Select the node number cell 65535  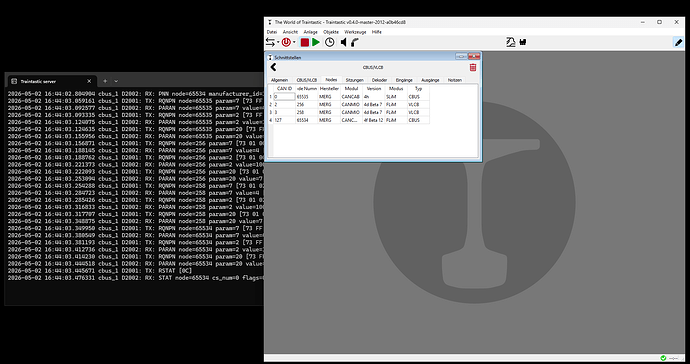coord(307,96)
